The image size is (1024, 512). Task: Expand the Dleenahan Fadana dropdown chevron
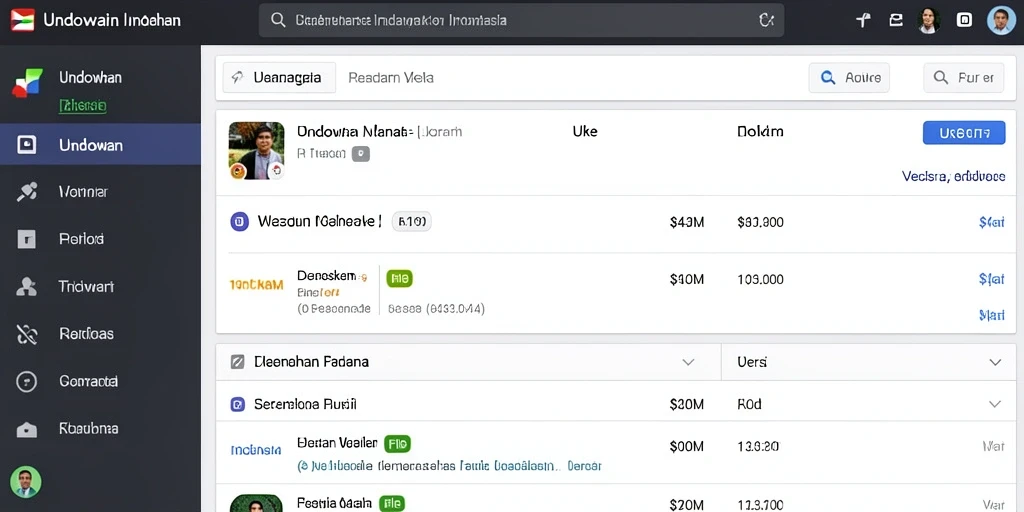click(688, 362)
